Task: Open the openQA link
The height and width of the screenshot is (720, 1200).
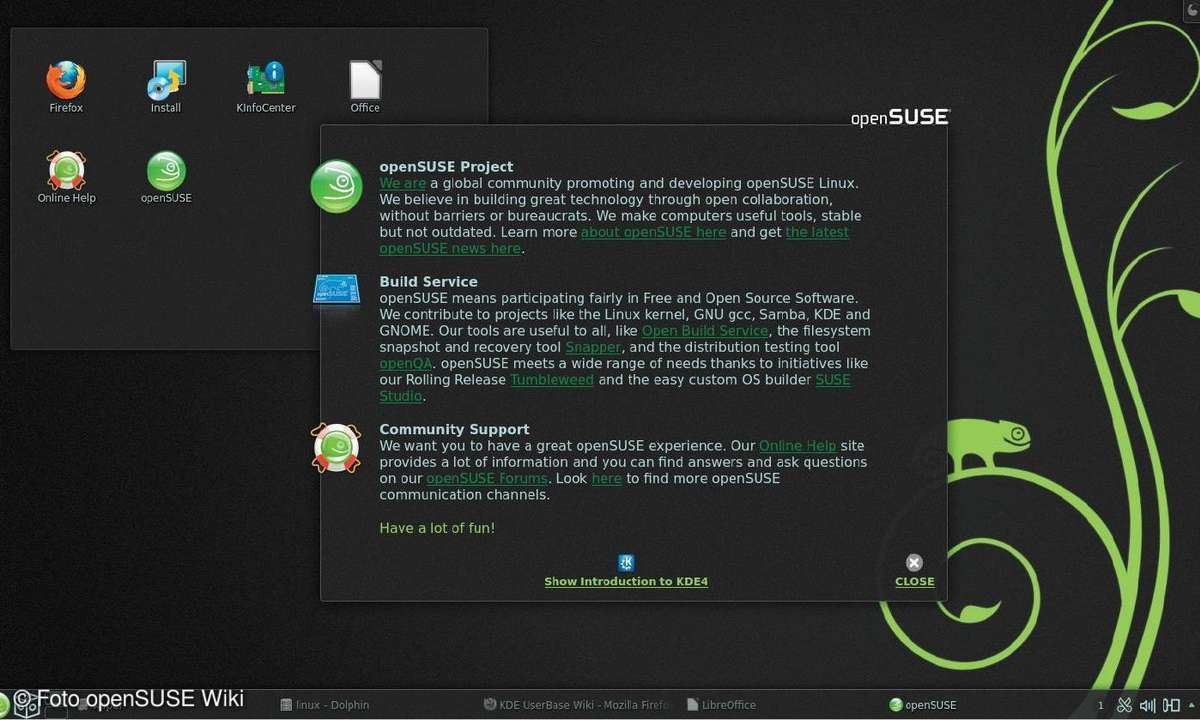Action: point(406,363)
